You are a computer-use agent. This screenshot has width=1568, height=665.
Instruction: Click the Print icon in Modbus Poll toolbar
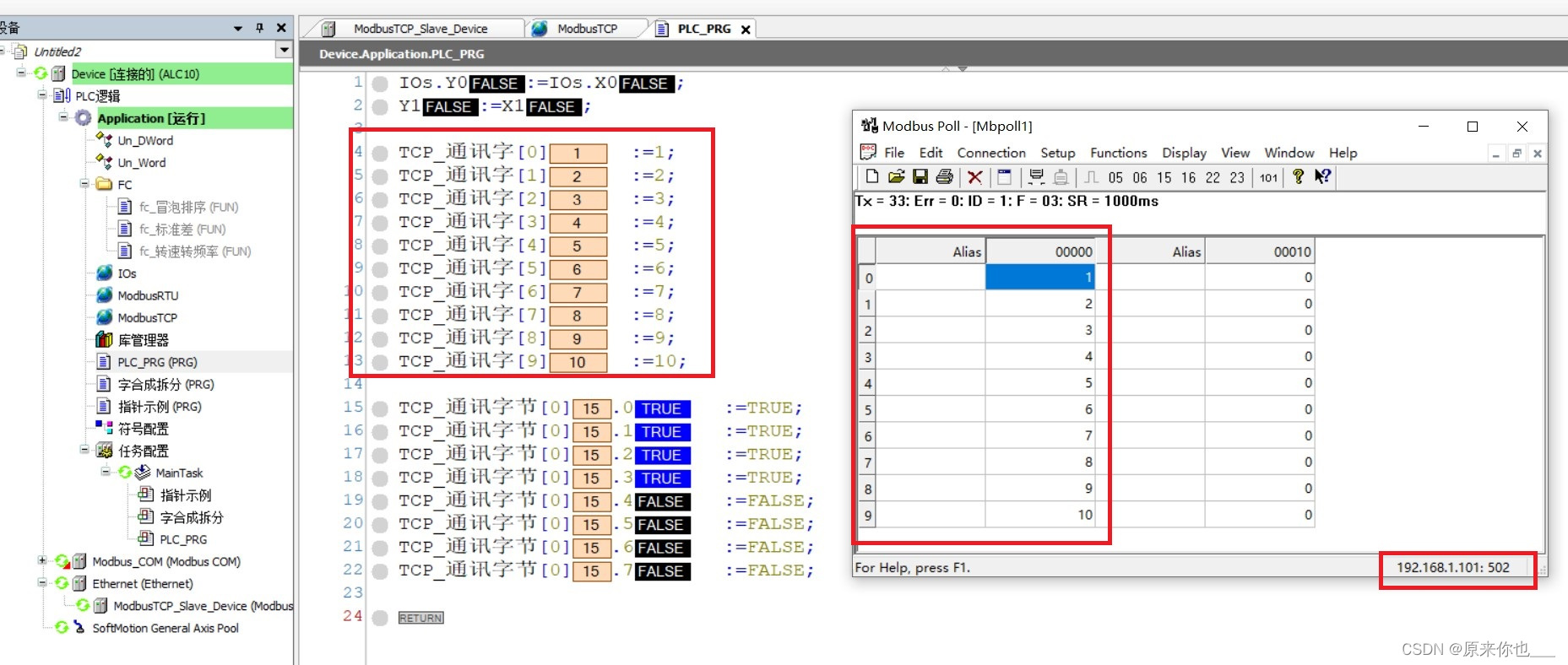945,176
